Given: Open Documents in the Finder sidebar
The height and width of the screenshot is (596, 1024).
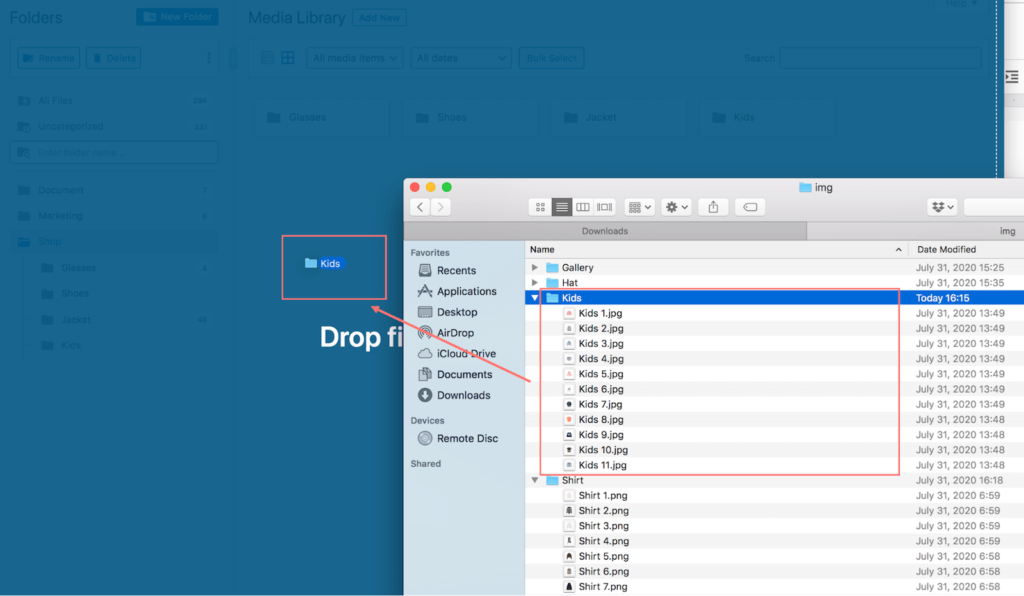Looking at the screenshot, I should click(464, 375).
